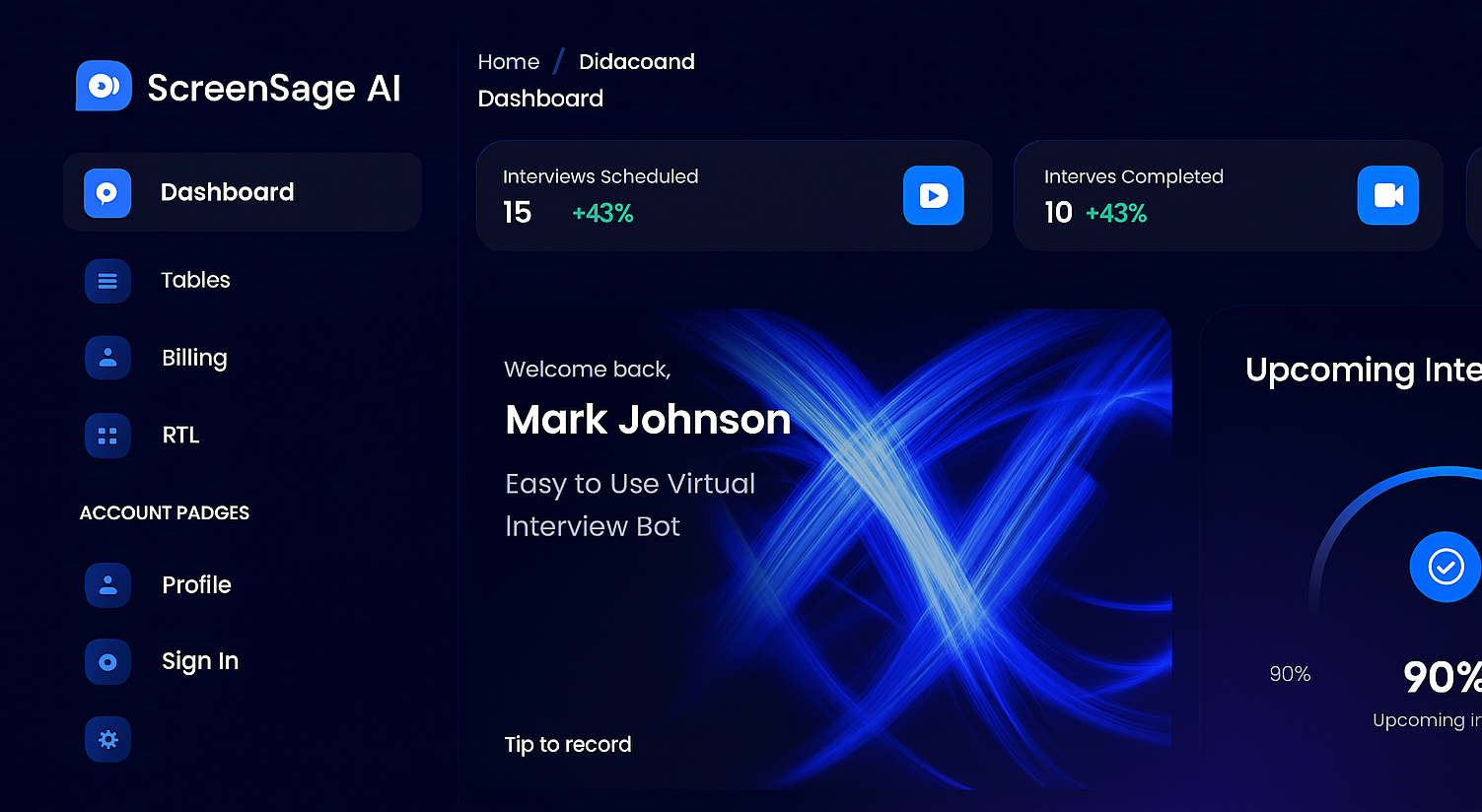Click the Dashboard chat bubble icon
This screenshot has width=1482, height=812.
(x=107, y=193)
